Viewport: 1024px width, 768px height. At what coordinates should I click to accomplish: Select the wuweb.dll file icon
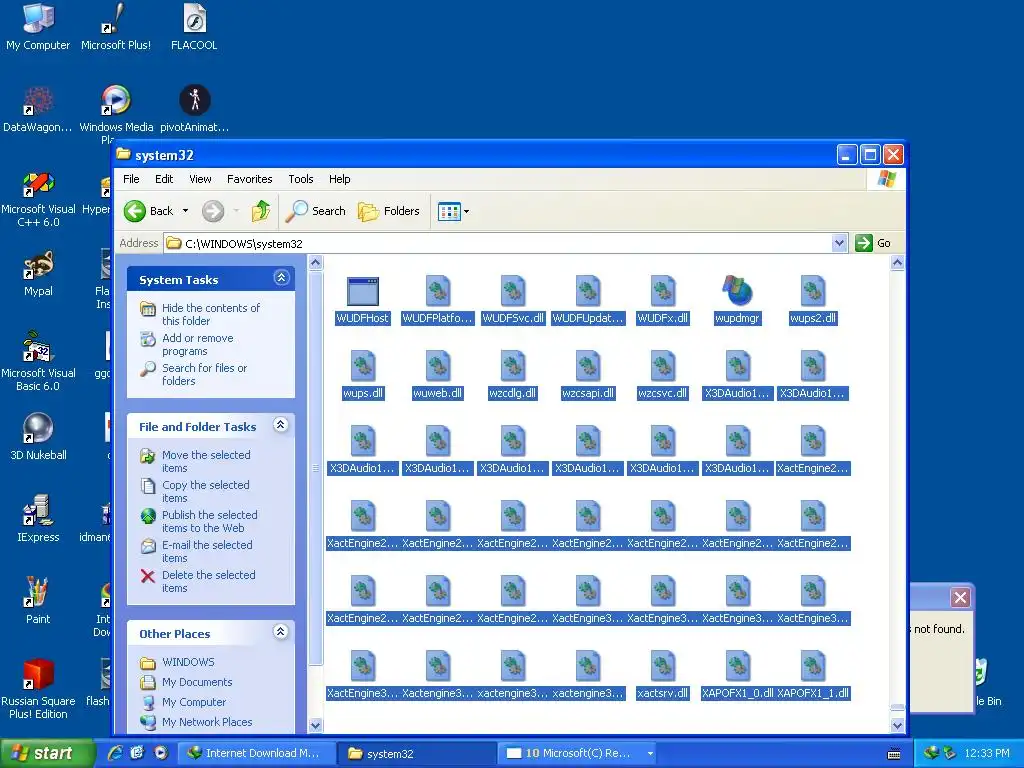coord(438,366)
